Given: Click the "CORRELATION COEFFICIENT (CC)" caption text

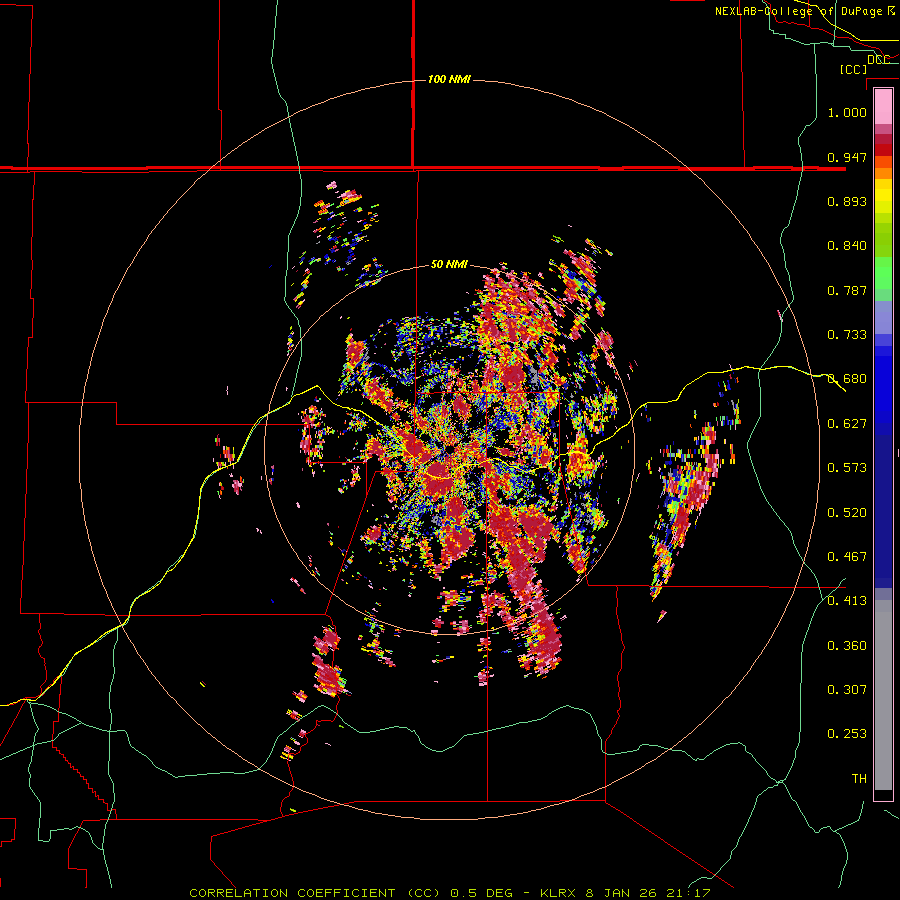Looking at the screenshot, I should coord(315,893).
